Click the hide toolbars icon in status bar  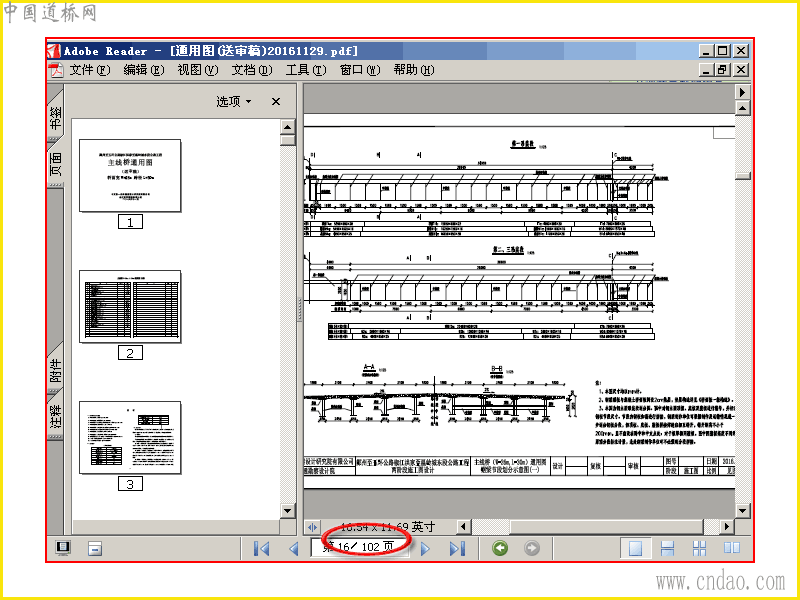95,548
